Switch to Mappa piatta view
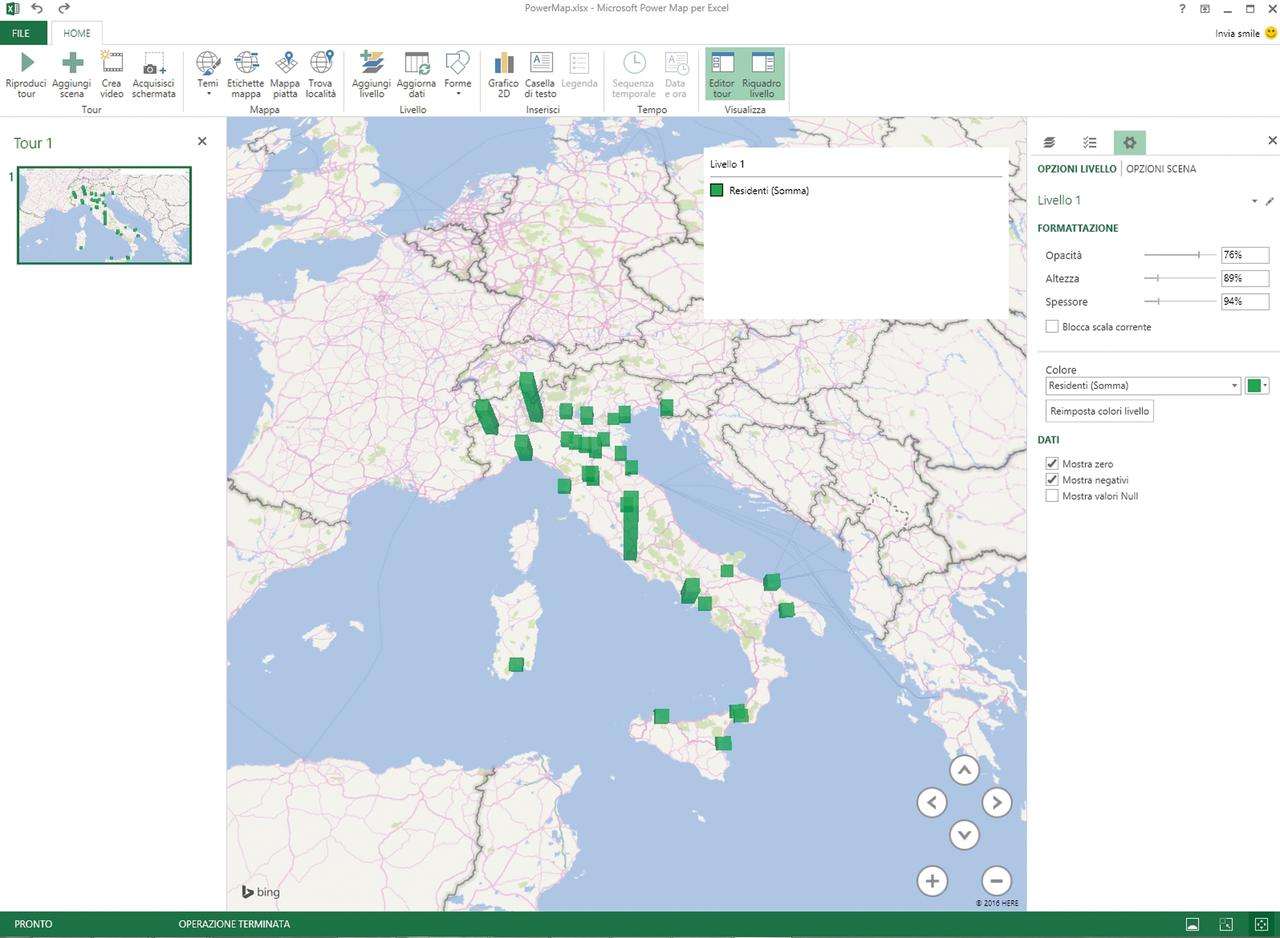 (285, 64)
